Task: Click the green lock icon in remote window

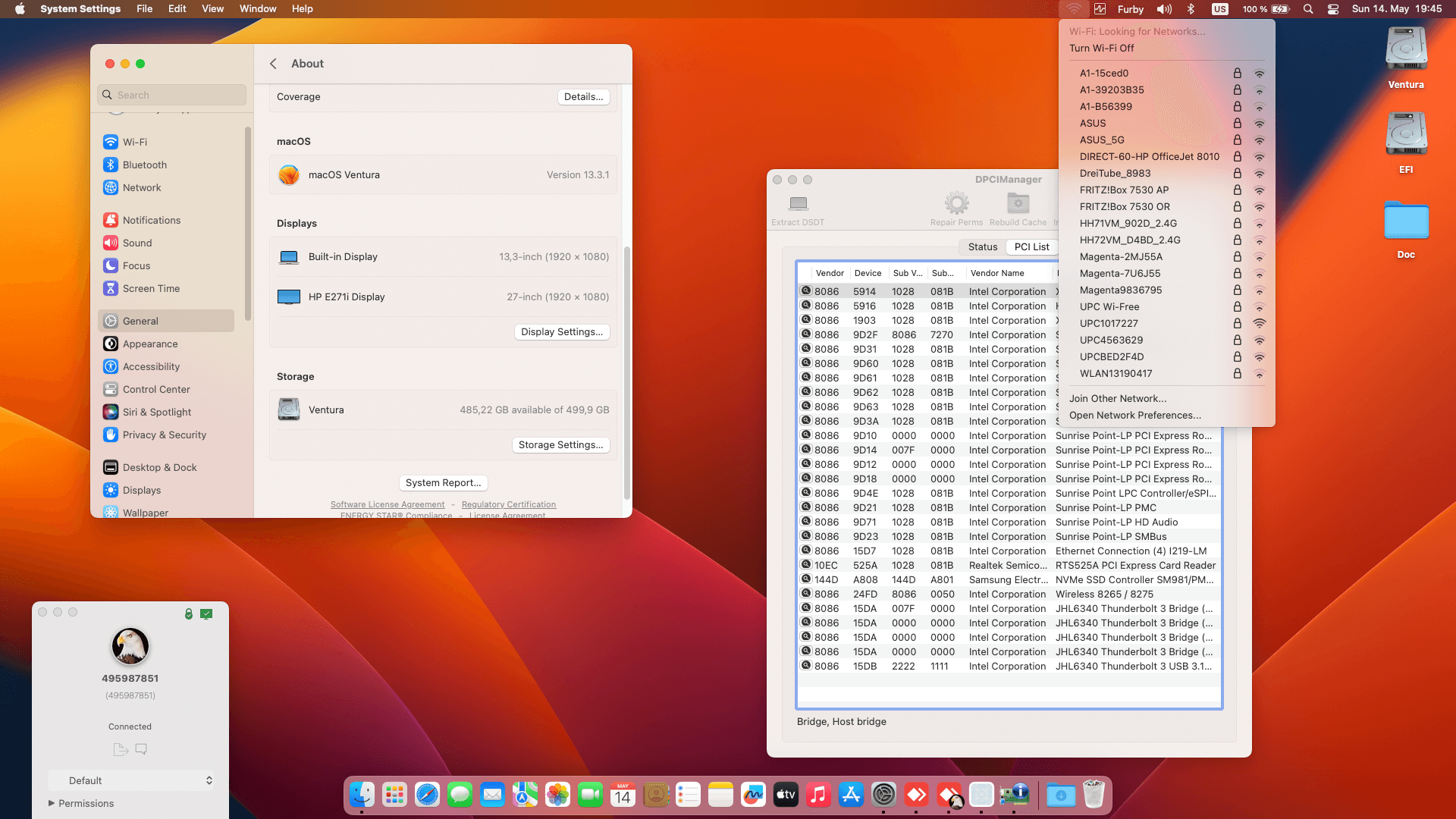Action: pyautogui.click(x=188, y=613)
